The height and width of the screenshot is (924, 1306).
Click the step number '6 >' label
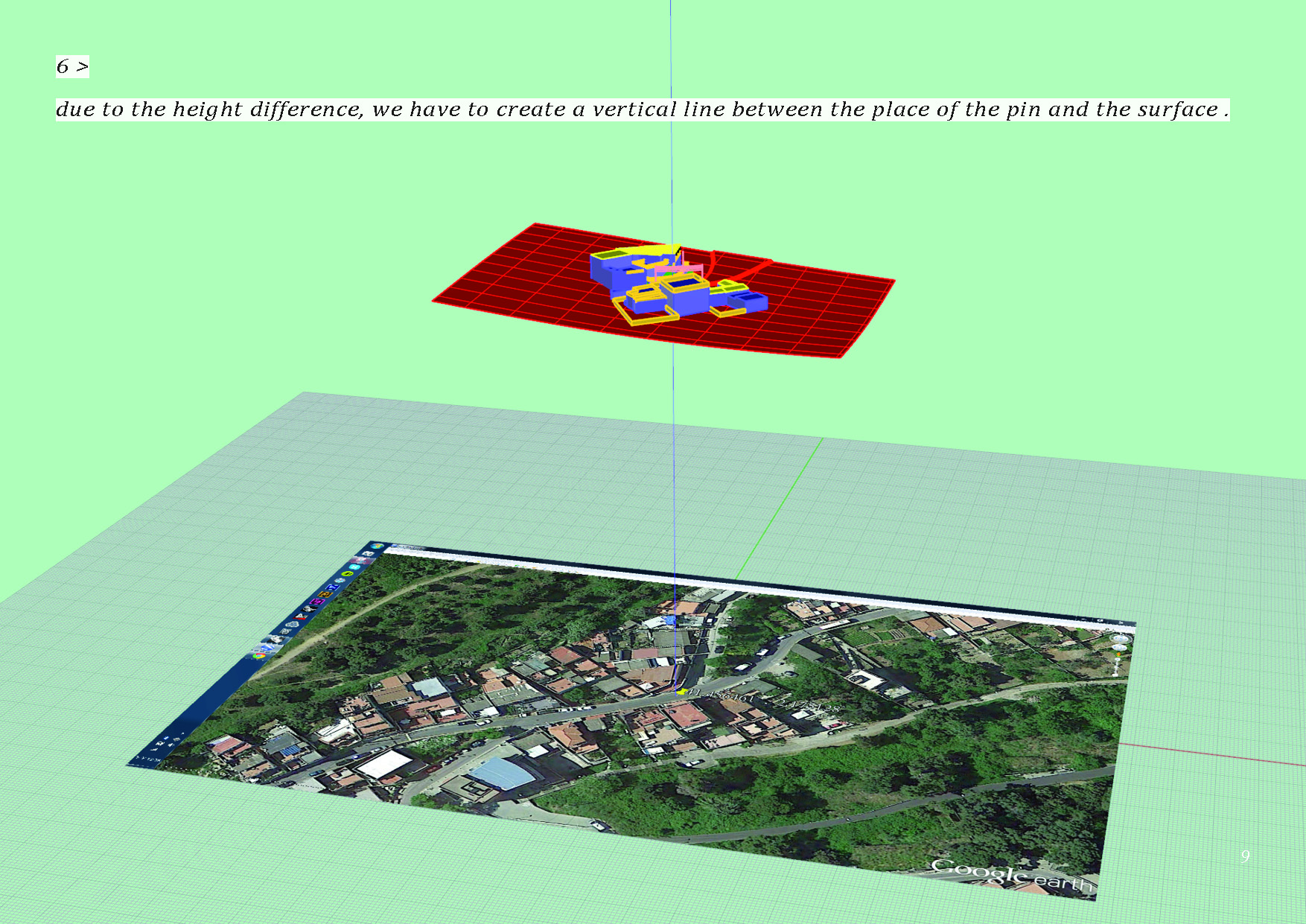72,67
